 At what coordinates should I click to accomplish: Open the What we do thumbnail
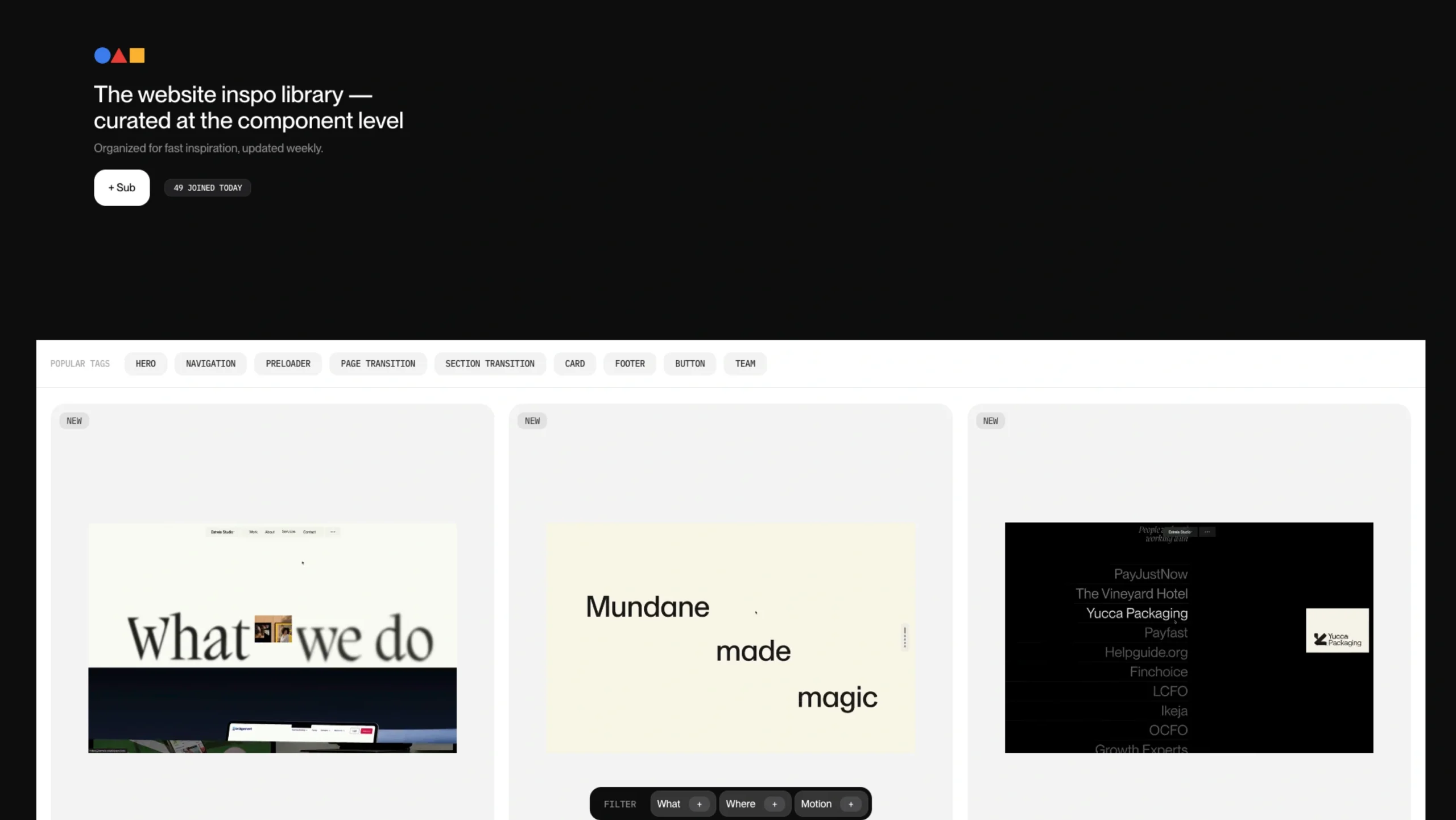(272, 637)
